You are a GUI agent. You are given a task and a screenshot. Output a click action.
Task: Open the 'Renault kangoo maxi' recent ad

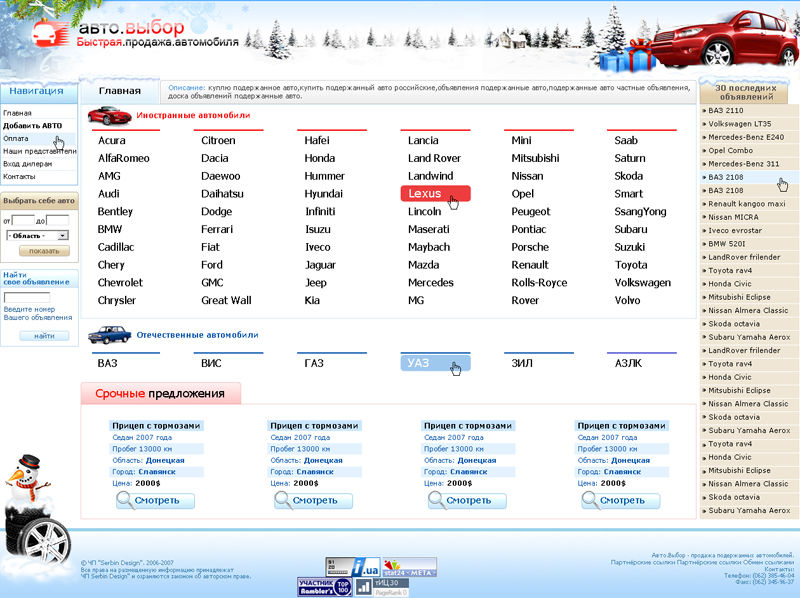pyautogui.click(x=746, y=204)
